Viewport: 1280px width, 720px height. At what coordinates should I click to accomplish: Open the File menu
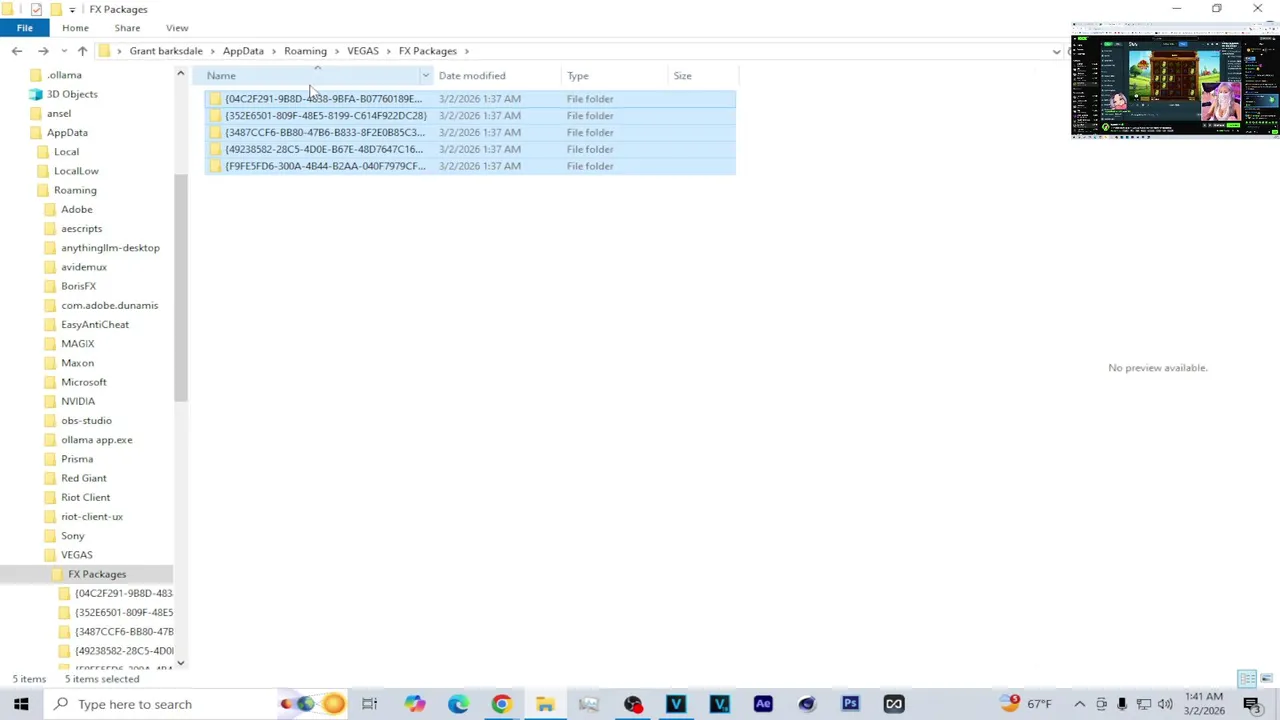(x=24, y=28)
